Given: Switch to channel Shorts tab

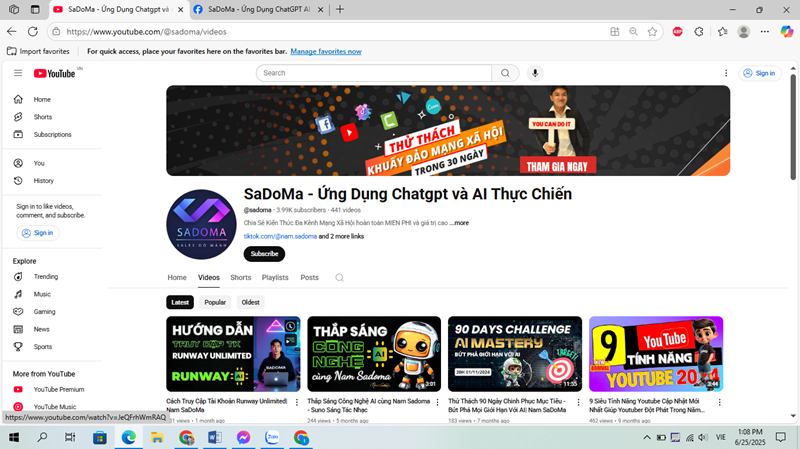Looking at the screenshot, I should tap(240, 278).
